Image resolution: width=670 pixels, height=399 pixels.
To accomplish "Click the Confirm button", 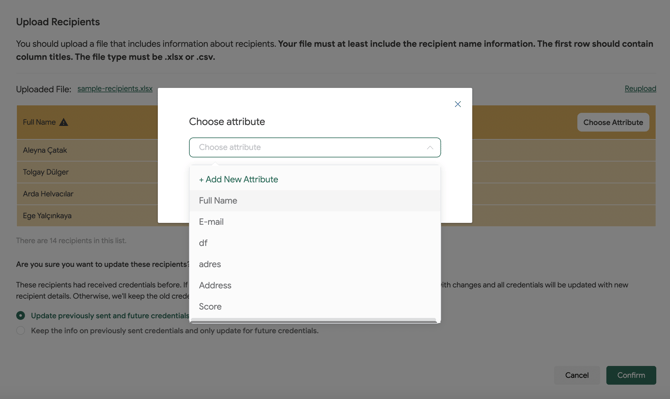I will (631, 375).
